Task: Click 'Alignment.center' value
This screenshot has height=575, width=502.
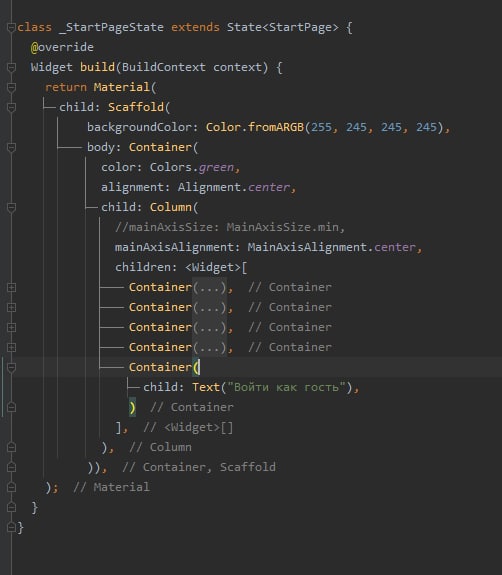Action: point(234,187)
